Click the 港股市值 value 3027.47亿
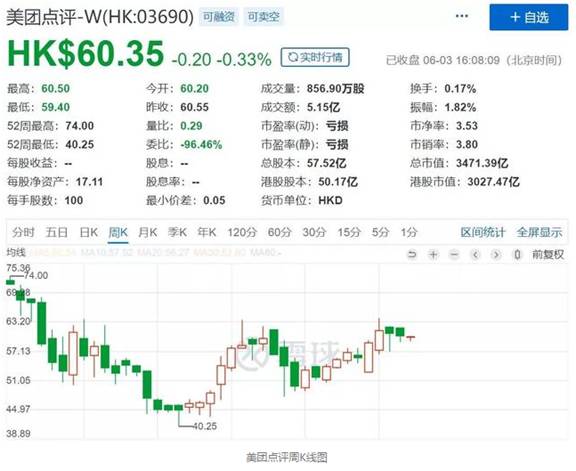Screen dimensions: 576x471 pos(493,182)
